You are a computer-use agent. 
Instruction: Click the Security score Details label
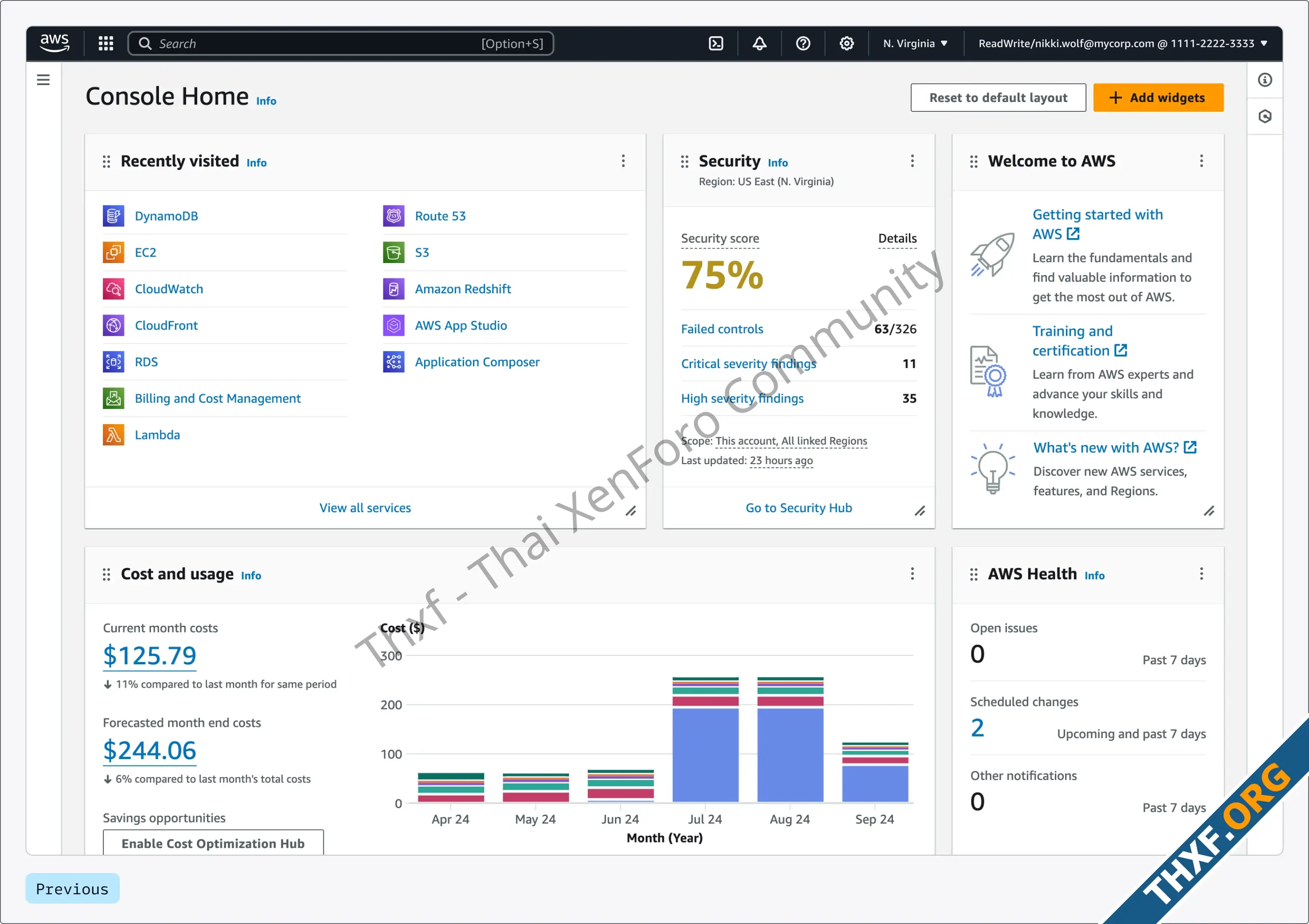(x=897, y=238)
